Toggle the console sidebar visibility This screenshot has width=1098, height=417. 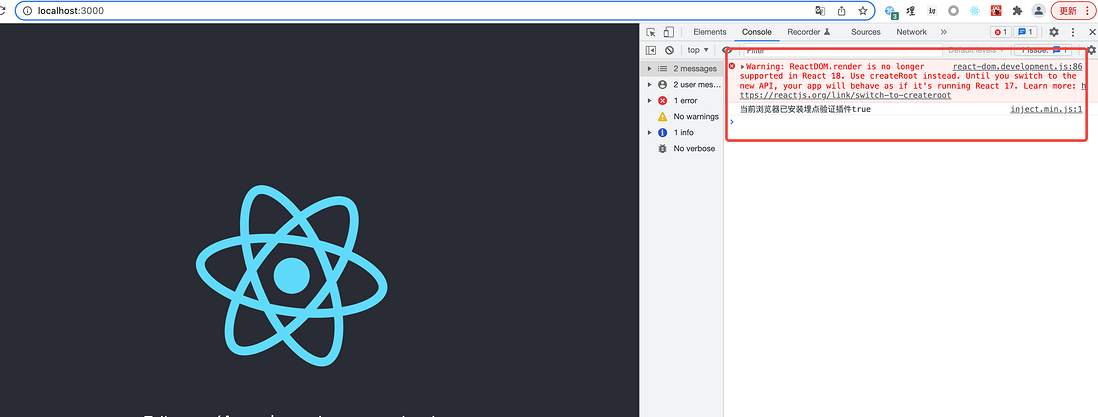tap(651, 50)
